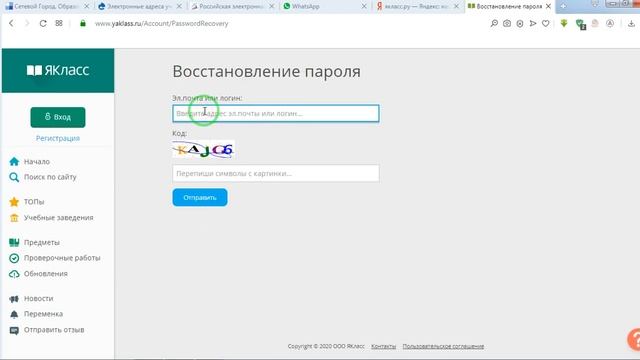Switch to the Сетевой Город tab
Image resolution: width=640 pixels, height=360 pixels.
pyautogui.click(x=47, y=7)
